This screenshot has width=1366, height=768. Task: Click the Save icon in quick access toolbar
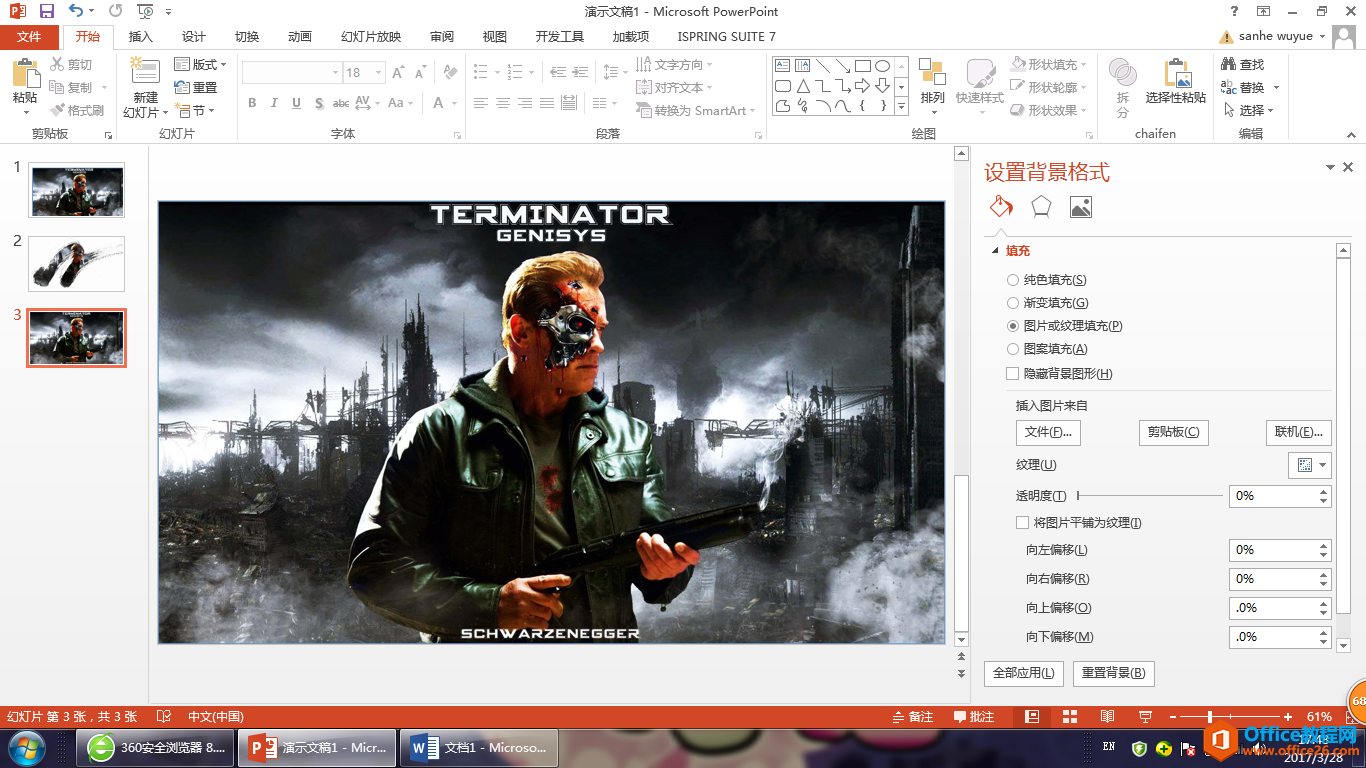[47, 12]
